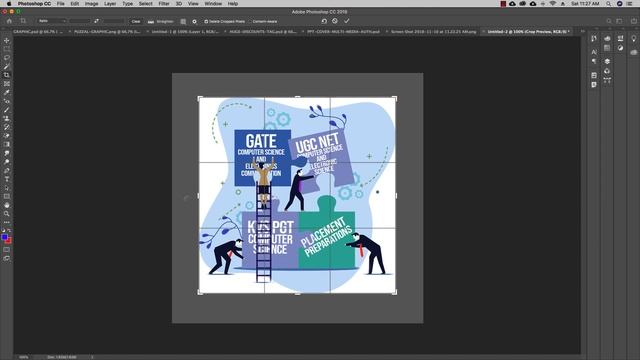Select the Gradient tool
Screen dimensions: 640x360
(7, 144)
